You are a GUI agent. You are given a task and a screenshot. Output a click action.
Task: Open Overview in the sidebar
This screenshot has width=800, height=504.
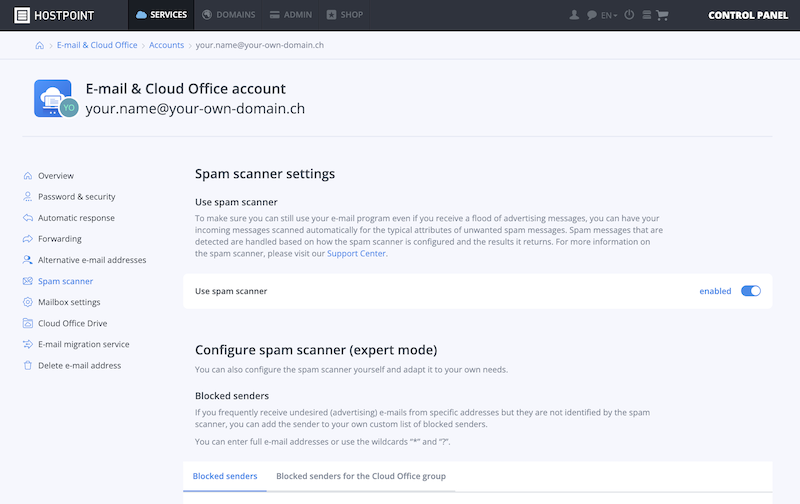[x=56, y=175]
